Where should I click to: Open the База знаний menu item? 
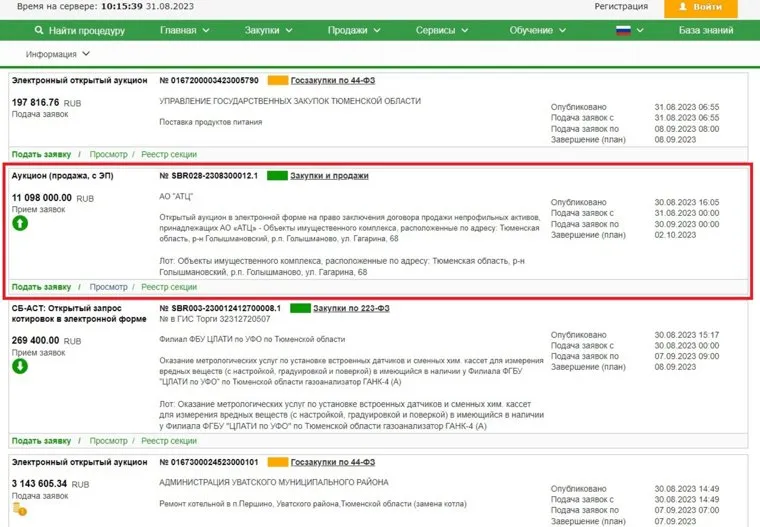click(707, 31)
